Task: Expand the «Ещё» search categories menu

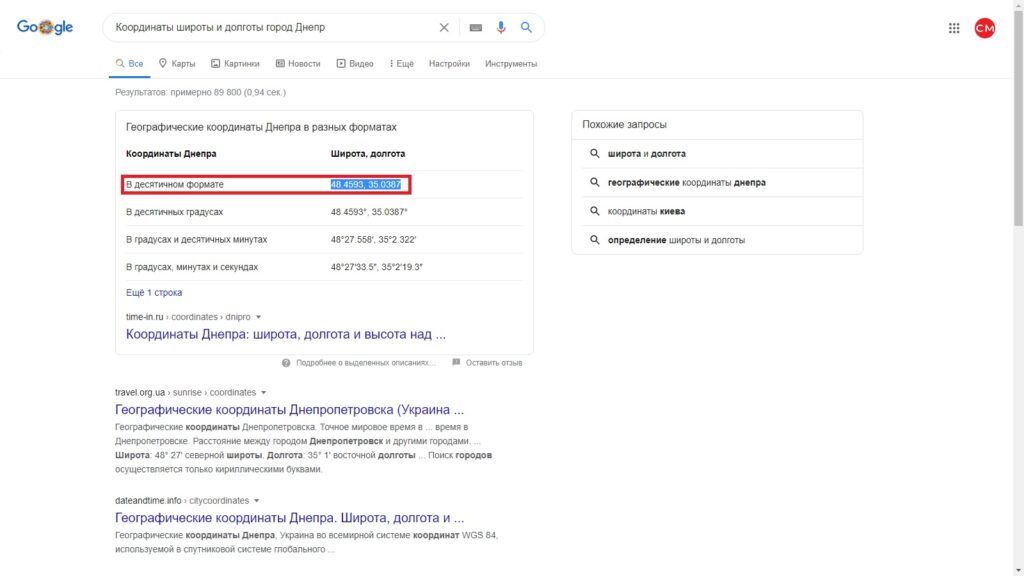Action: pos(401,64)
